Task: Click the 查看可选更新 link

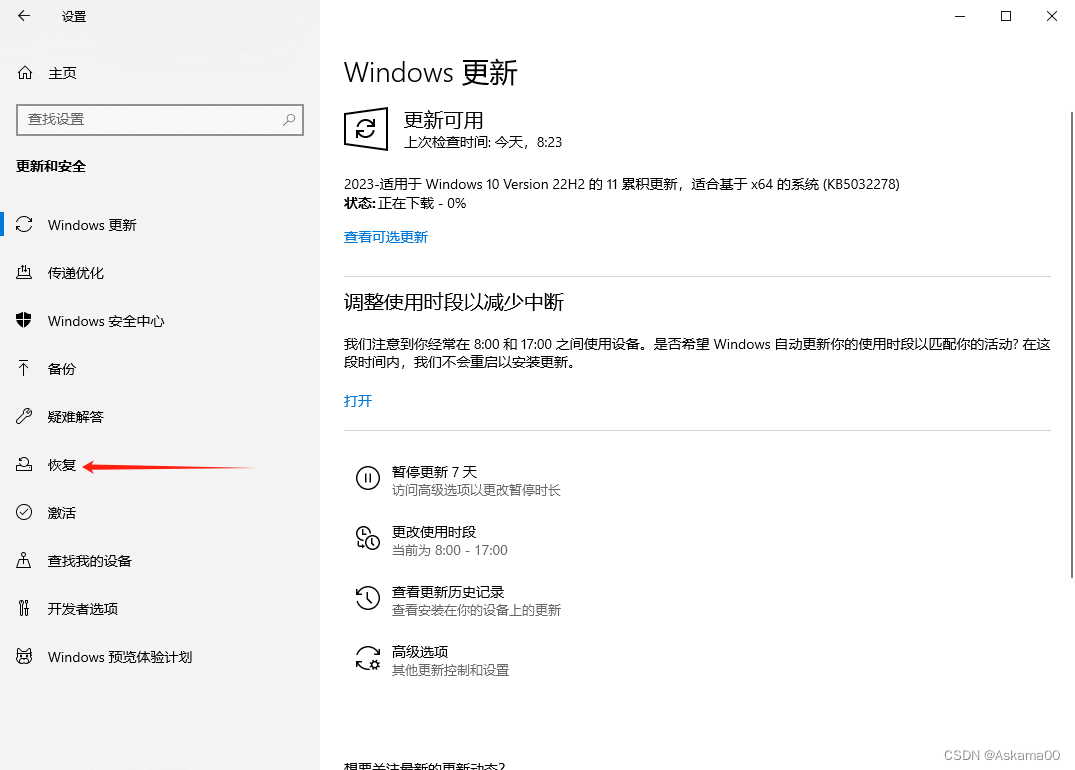Action: coord(386,237)
